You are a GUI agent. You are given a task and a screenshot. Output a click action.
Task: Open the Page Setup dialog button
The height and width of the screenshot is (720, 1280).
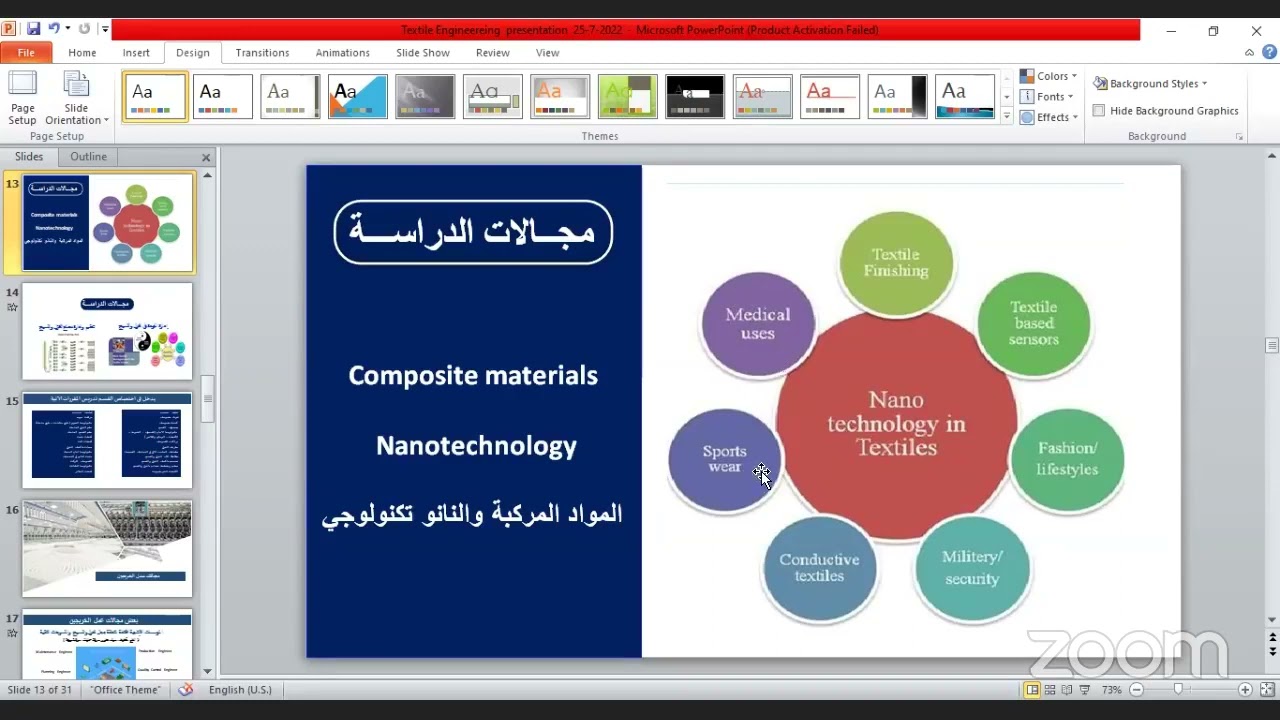tap(22, 98)
